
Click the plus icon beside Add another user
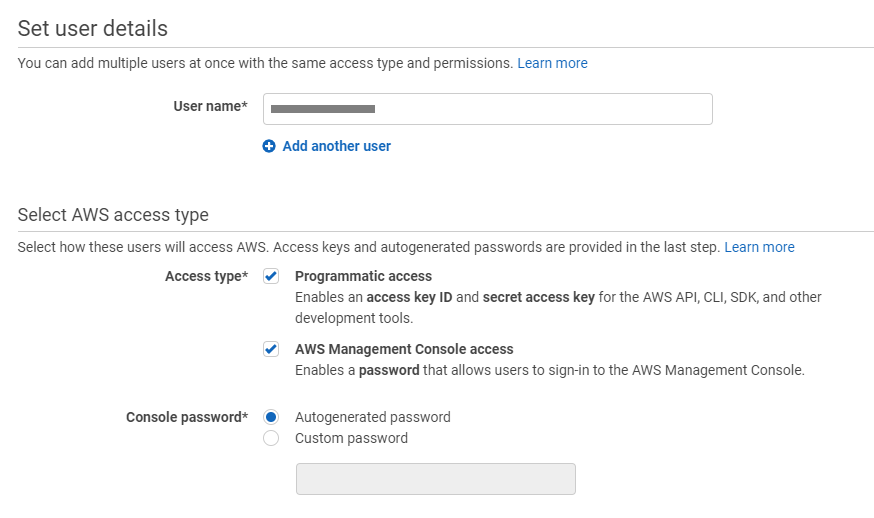pyautogui.click(x=269, y=146)
